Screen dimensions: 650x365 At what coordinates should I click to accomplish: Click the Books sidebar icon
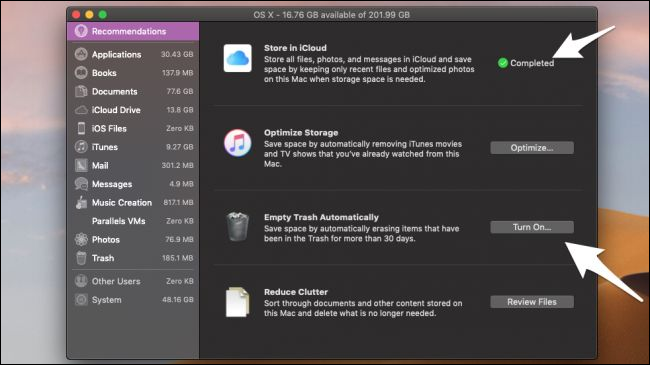pos(81,73)
